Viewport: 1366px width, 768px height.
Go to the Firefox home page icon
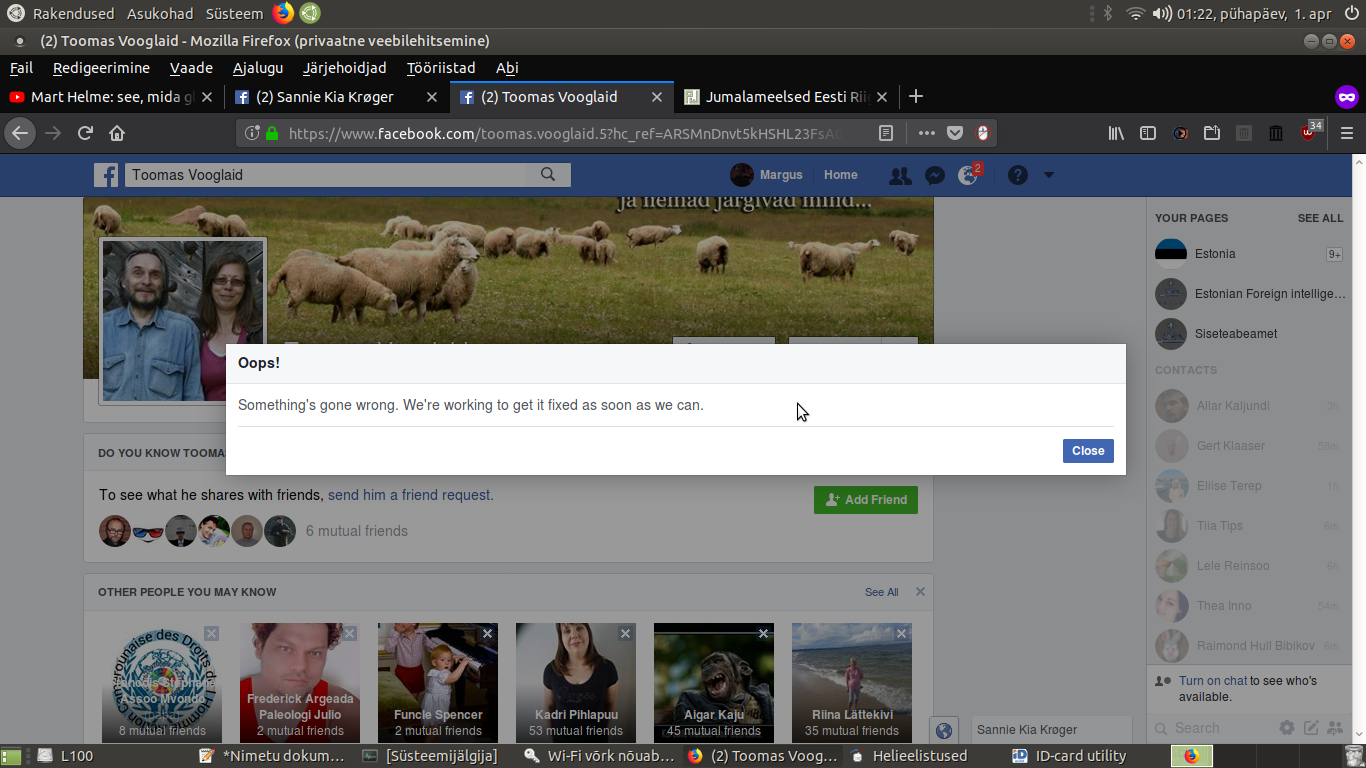tap(117, 133)
